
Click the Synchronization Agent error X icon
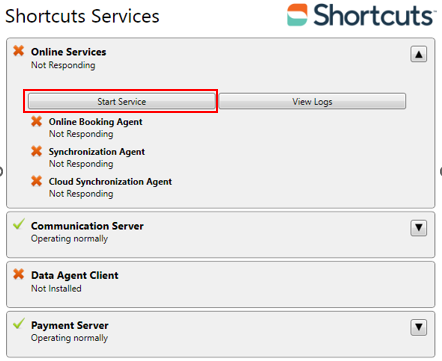[x=36, y=151]
